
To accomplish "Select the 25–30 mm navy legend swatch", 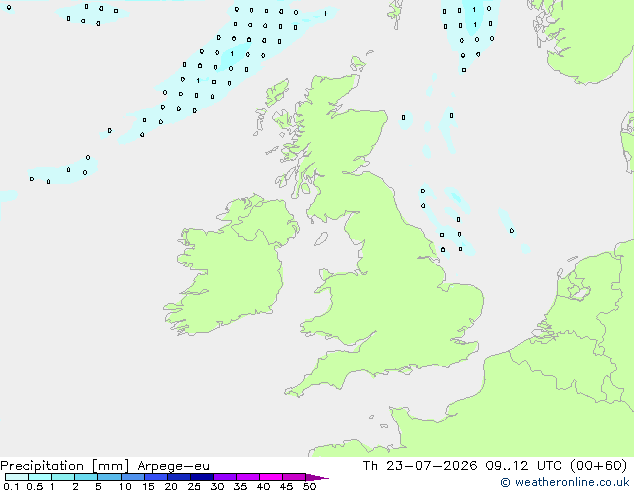I will tap(202, 477).
